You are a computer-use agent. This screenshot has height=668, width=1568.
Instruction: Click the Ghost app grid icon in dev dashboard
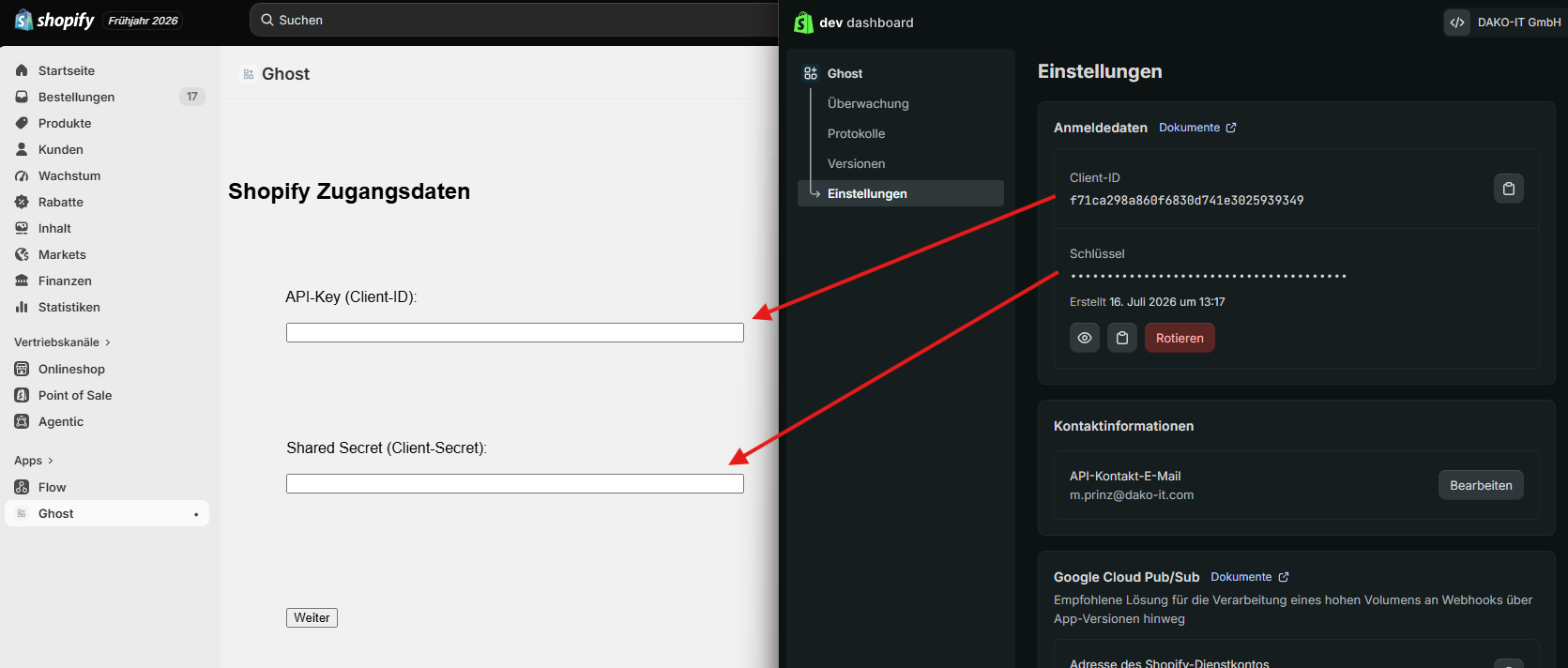pos(811,73)
